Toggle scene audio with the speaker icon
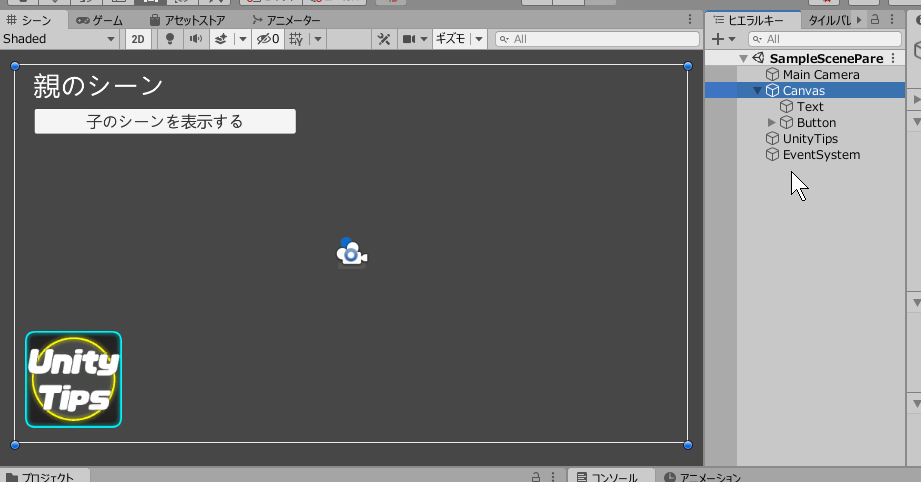Viewport: 921px width, 482px height. (195, 39)
